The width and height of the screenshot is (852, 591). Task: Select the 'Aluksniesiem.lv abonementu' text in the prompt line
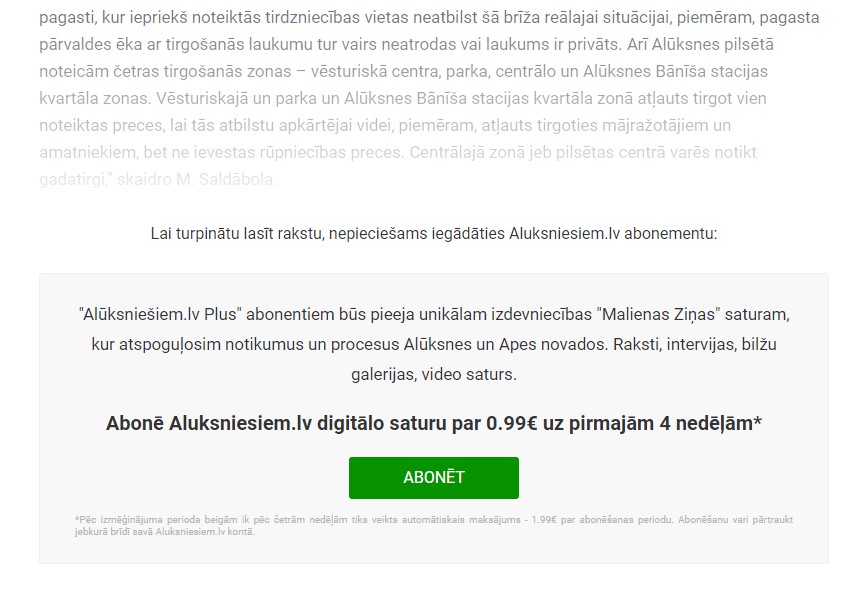point(613,234)
